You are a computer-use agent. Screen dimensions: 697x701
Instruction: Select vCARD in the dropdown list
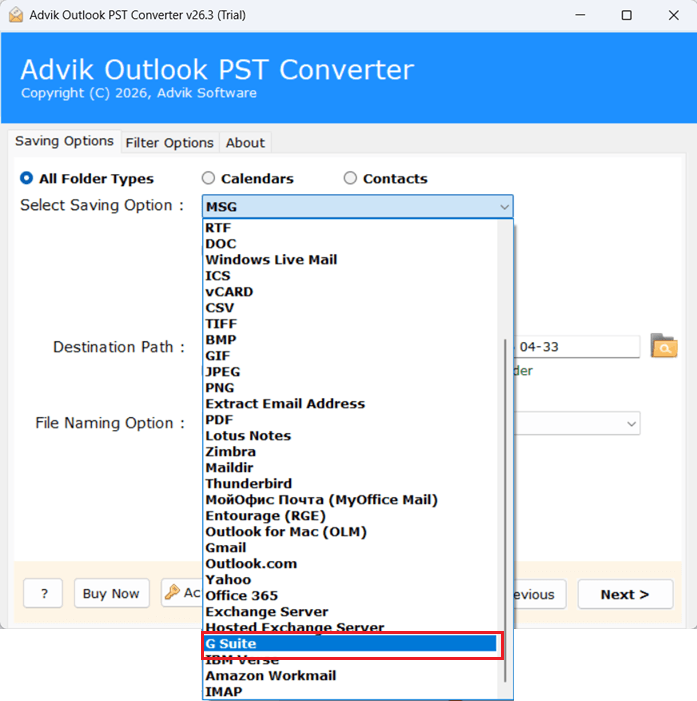(350, 292)
